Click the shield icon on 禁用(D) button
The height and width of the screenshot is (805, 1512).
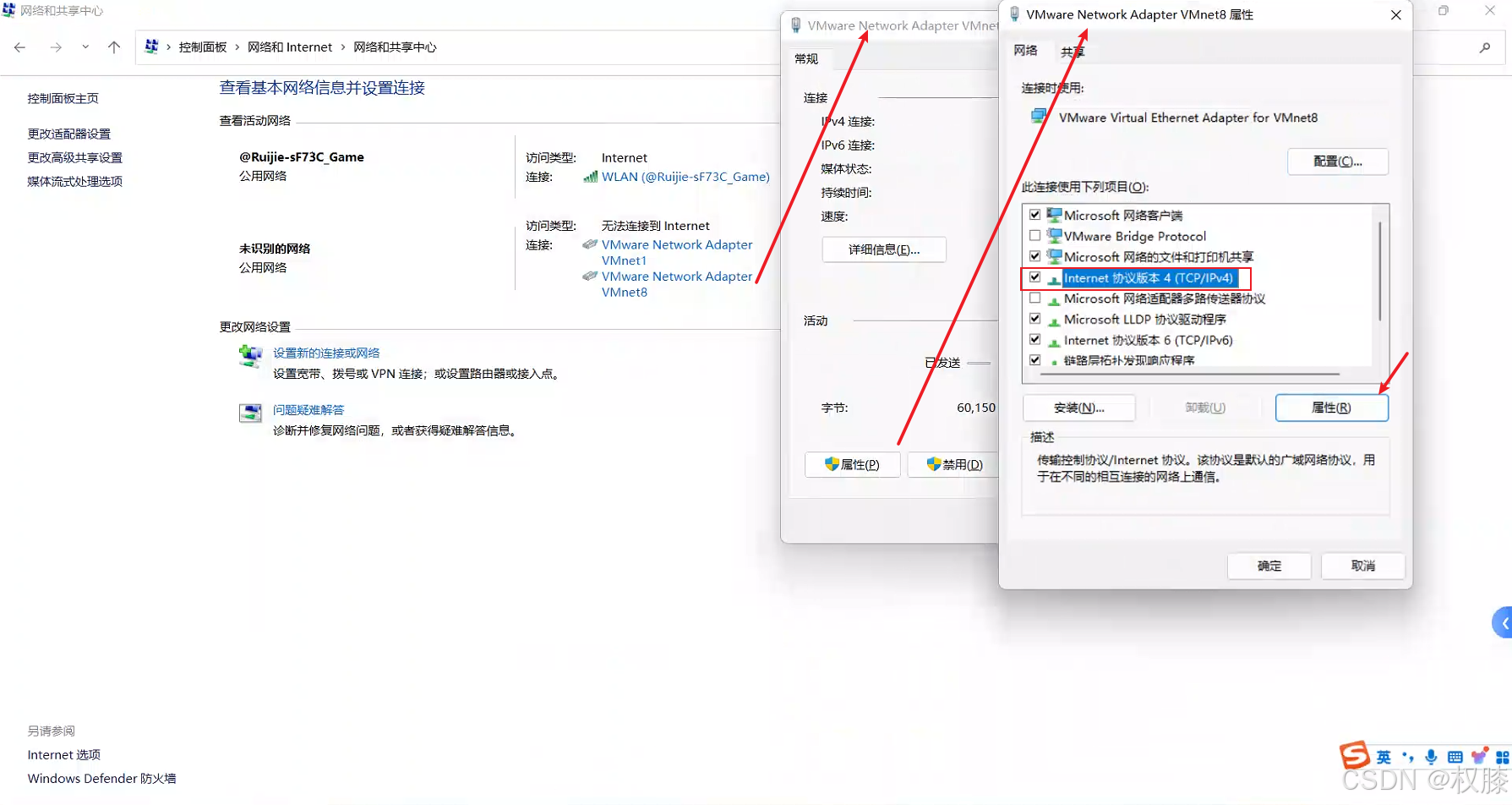click(934, 464)
